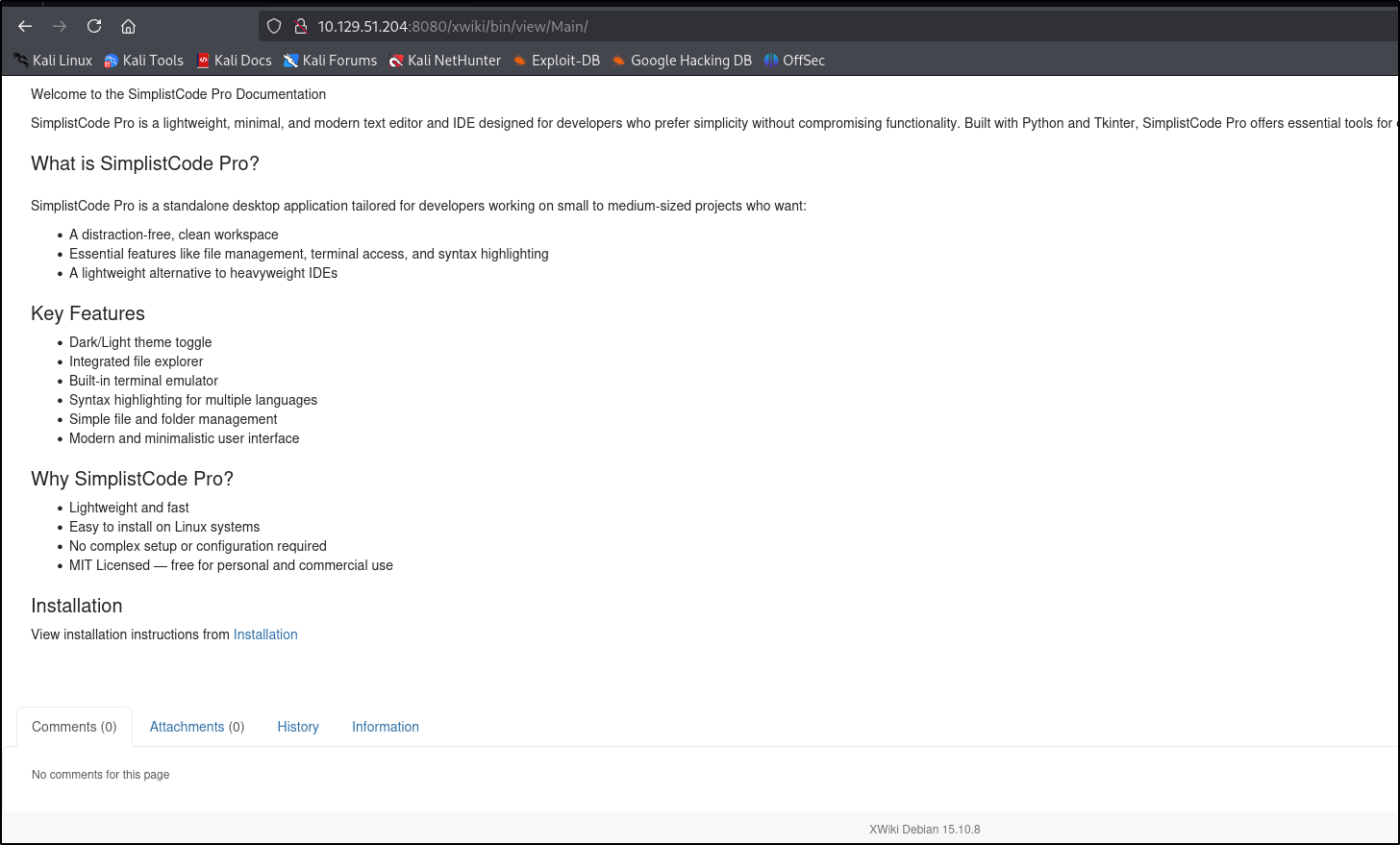Switch to the Attachments tab
Screen dimensions: 1400x845
click(x=197, y=727)
